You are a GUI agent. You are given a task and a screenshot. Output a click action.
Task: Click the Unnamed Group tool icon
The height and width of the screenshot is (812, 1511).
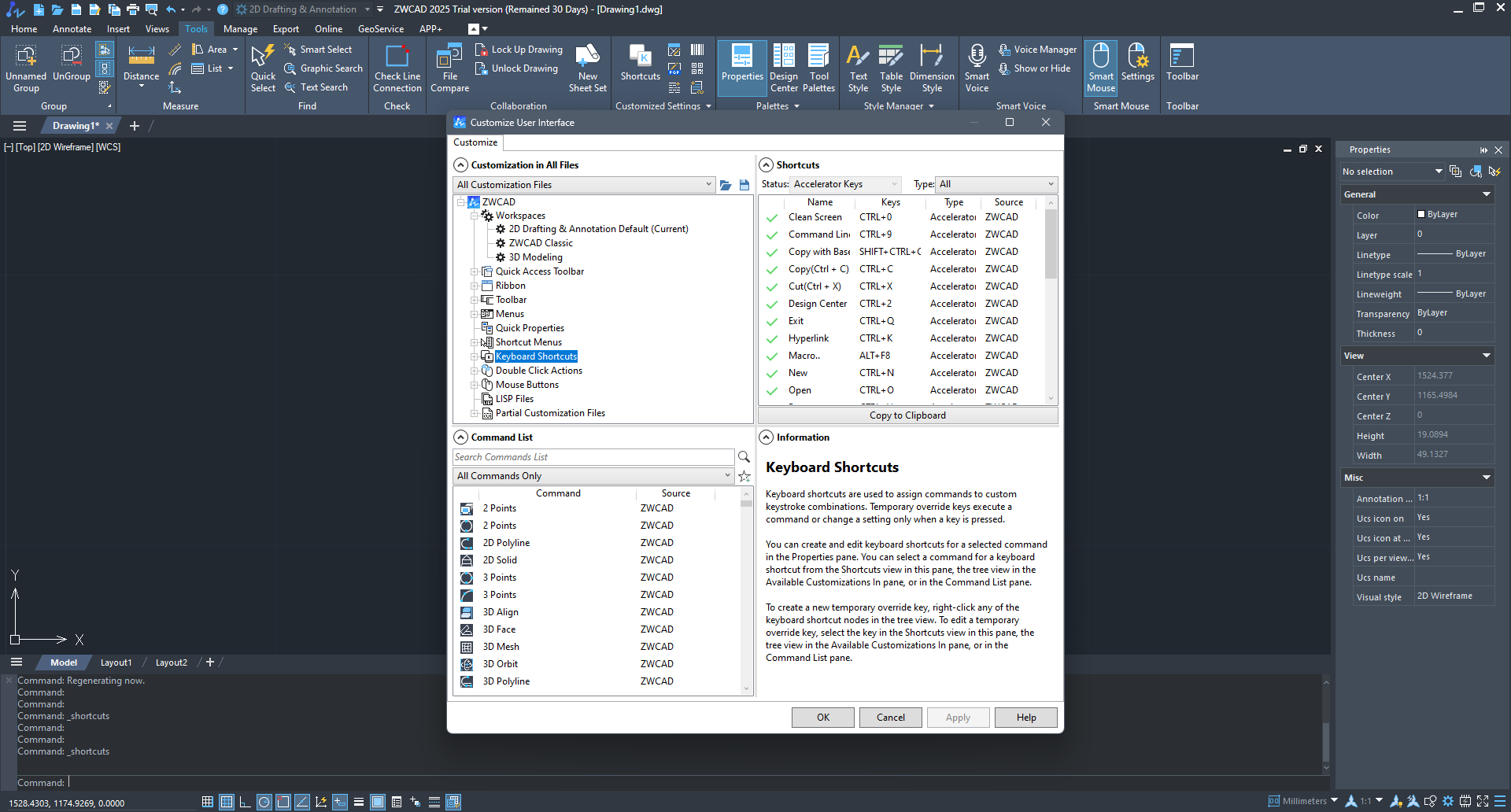(26, 68)
